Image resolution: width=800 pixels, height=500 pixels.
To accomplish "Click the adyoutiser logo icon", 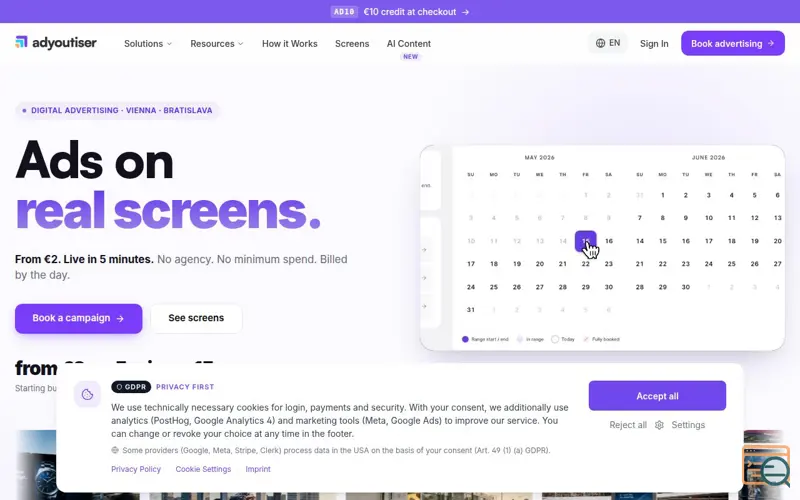I will tap(21, 42).
